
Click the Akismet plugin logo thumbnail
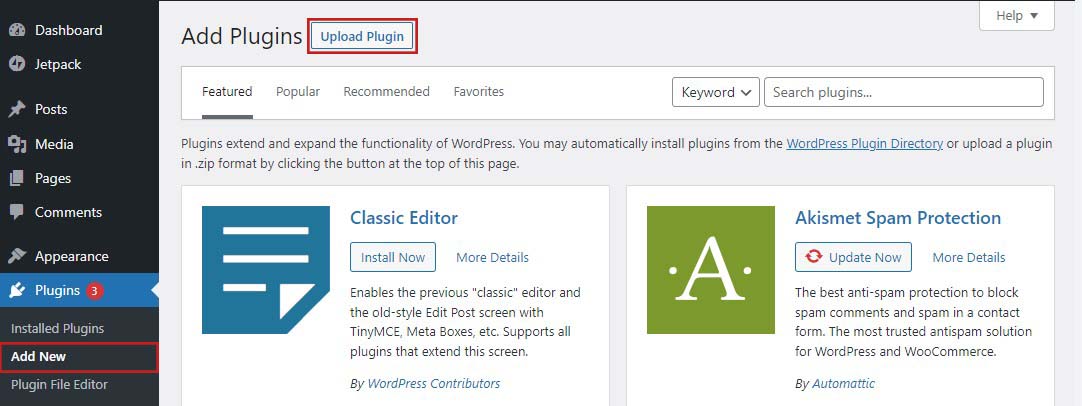(x=711, y=270)
